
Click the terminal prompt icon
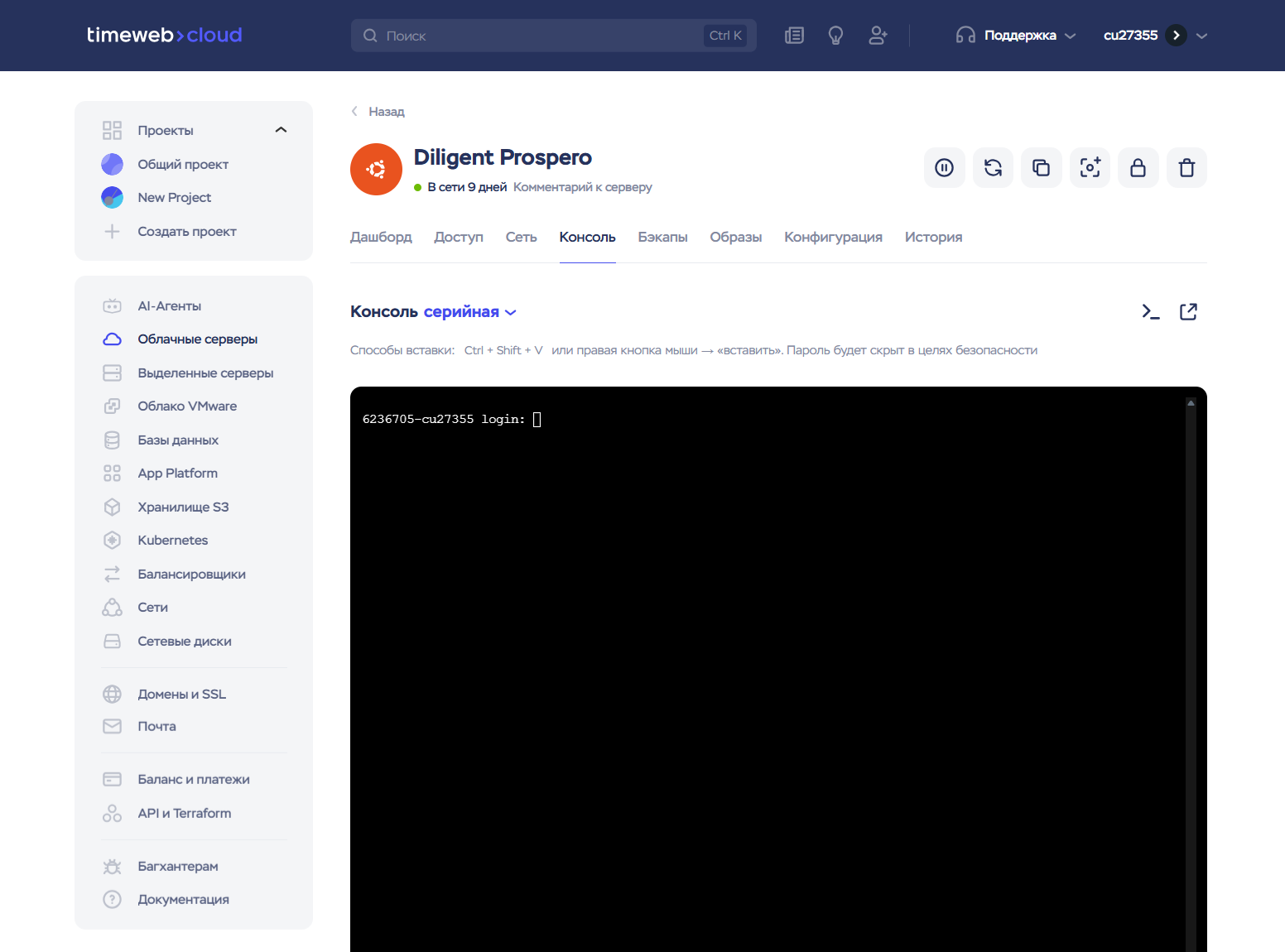pyautogui.click(x=1150, y=312)
